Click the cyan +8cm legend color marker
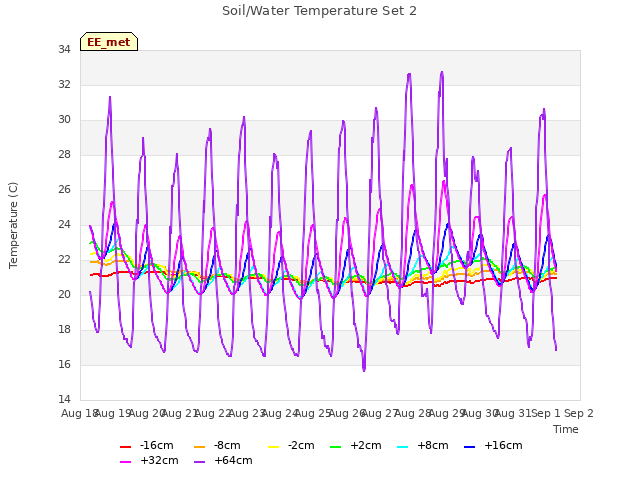 pyautogui.click(x=402, y=447)
